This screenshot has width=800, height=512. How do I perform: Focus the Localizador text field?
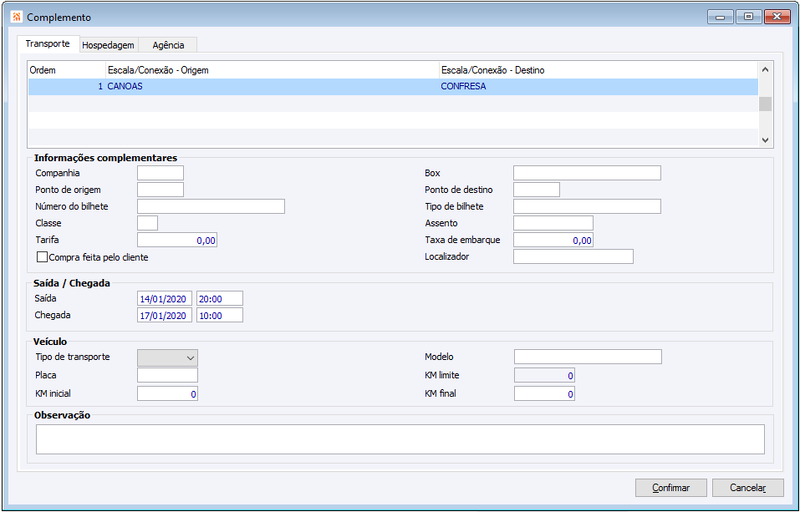pyautogui.click(x=573, y=257)
